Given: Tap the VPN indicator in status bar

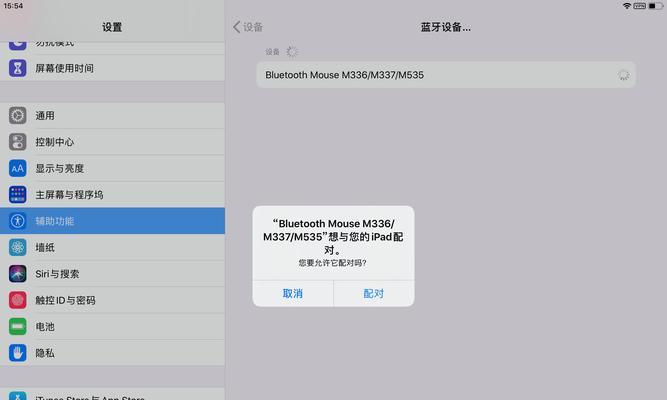Looking at the screenshot, I should [639, 6].
